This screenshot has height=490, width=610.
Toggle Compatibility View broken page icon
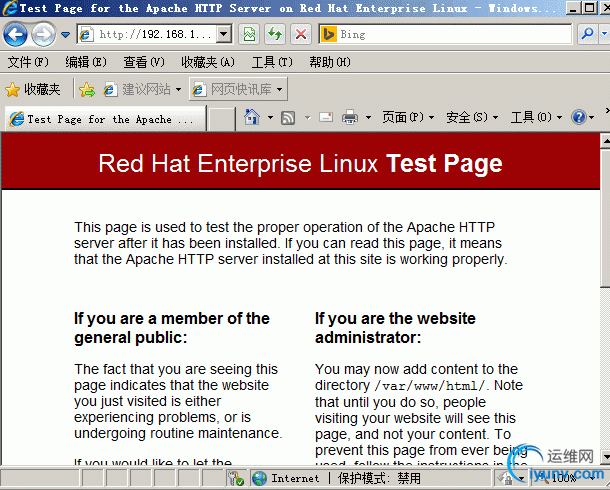pyautogui.click(x=249, y=35)
